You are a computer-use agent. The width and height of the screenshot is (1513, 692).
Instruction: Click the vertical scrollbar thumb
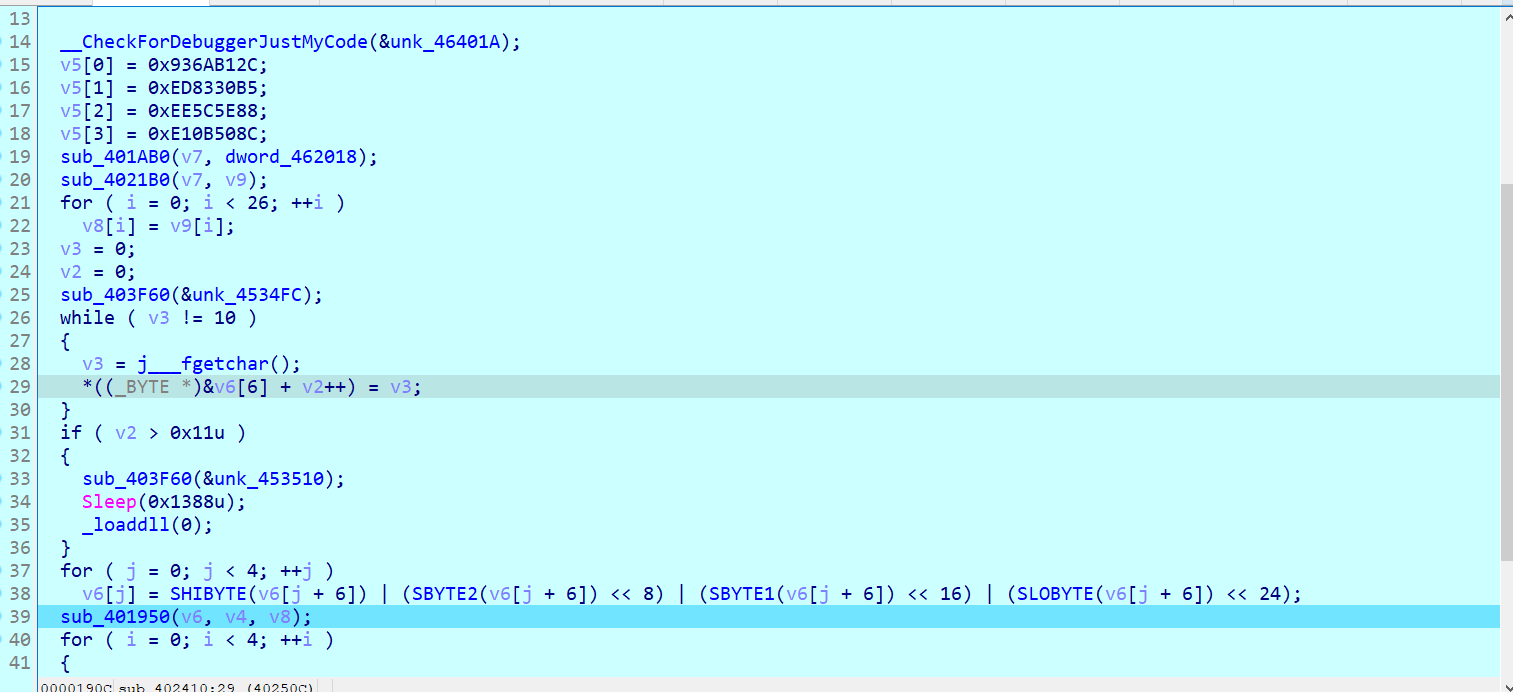coord(1506,372)
